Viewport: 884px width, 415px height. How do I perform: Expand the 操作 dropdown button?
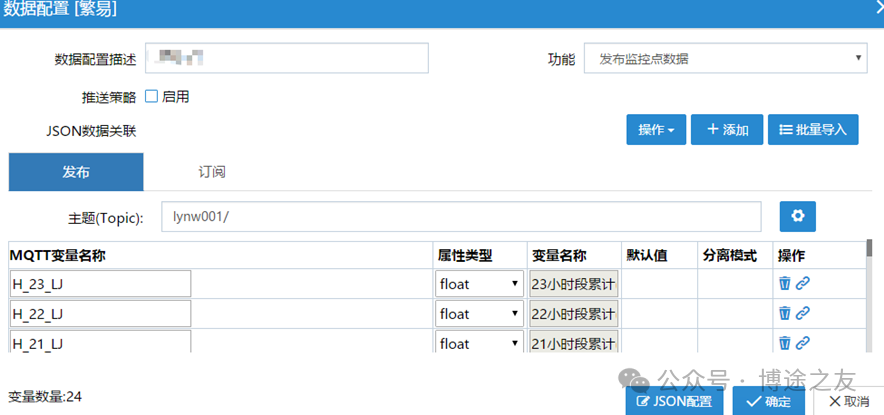(x=656, y=130)
